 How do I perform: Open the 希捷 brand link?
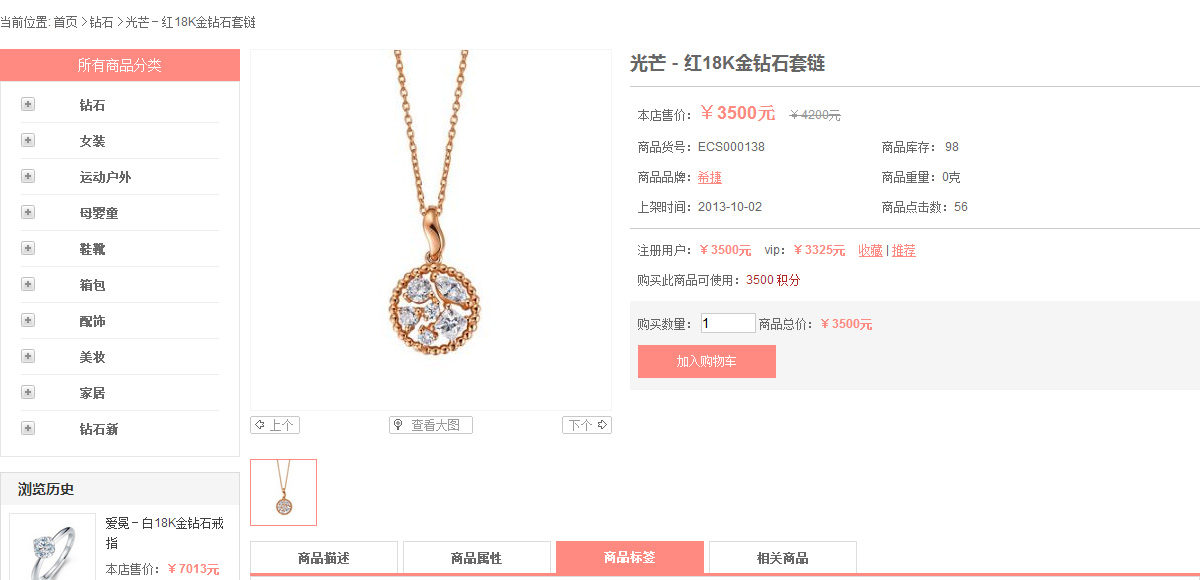710,177
